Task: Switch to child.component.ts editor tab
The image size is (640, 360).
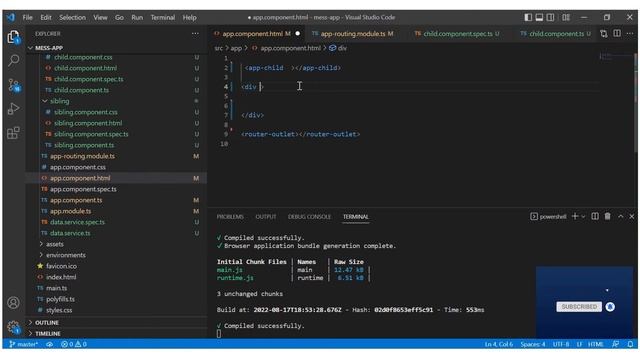Action: (x=556, y=34)
